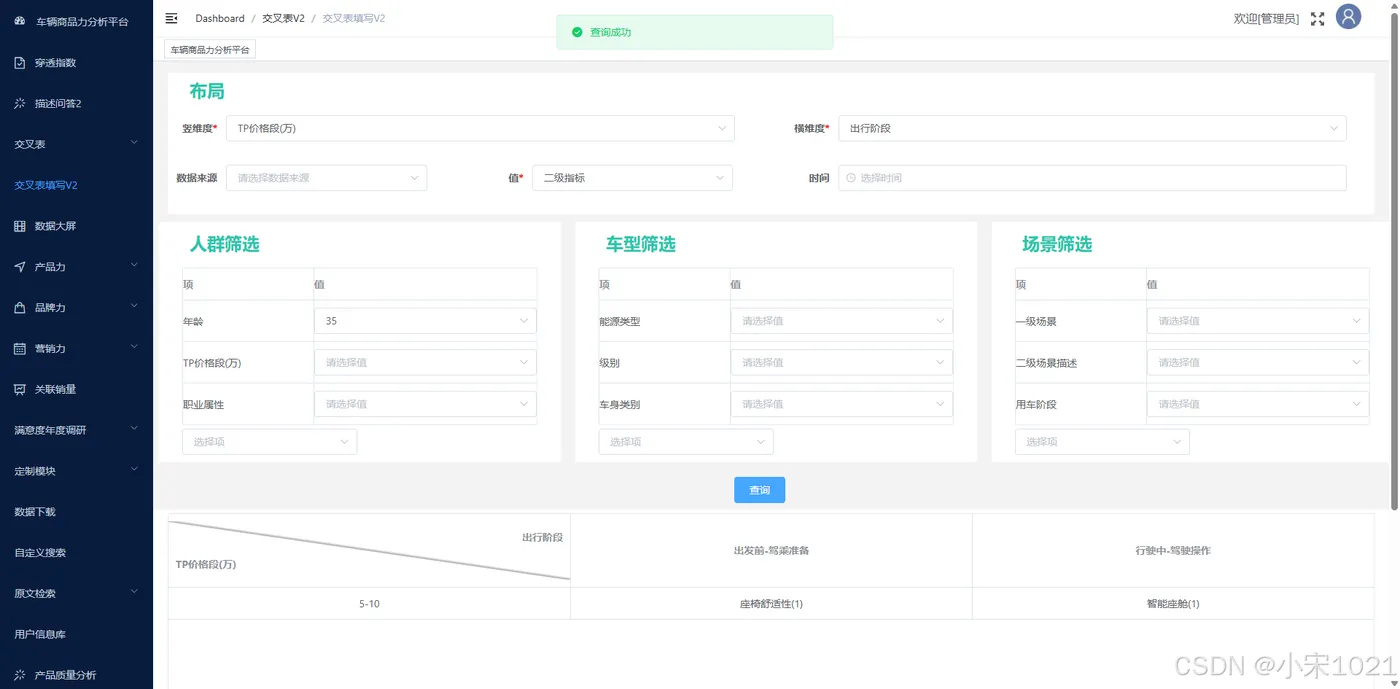Click the 智能座舱(1) table cell
Screen dimensions: 1400x689
pyautogui.click(x=1173, y=604)
